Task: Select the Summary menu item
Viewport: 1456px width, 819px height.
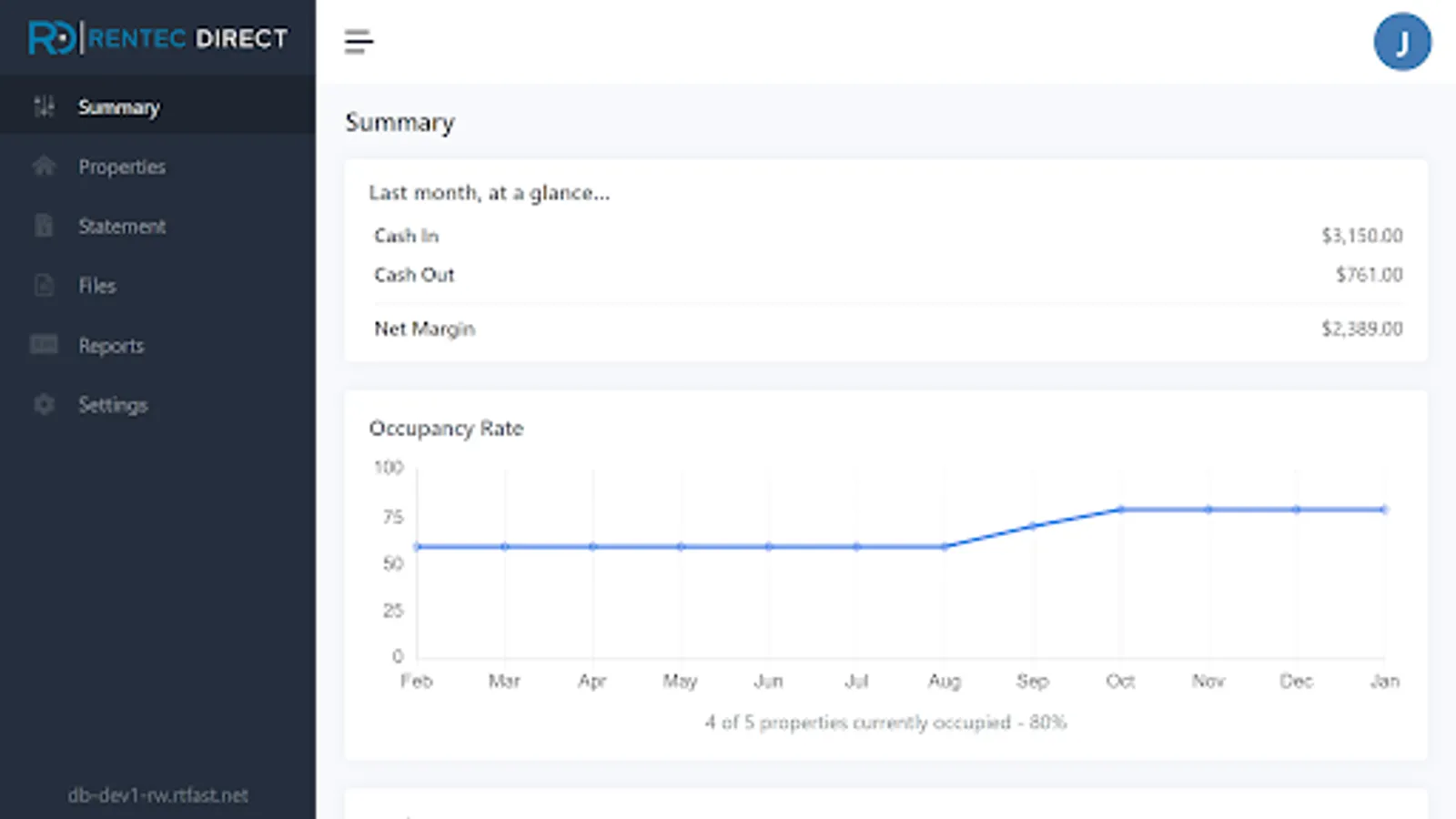Action: (118, 107)
